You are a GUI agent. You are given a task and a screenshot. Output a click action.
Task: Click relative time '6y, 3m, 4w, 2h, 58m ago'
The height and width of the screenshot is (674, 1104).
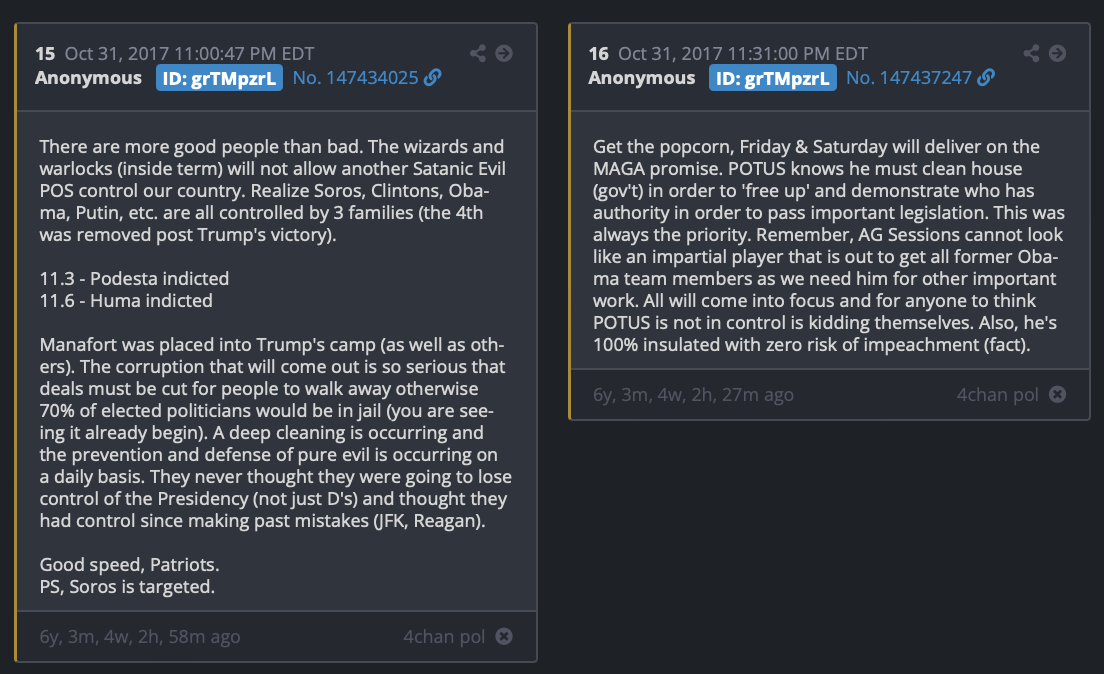point(140,636)
